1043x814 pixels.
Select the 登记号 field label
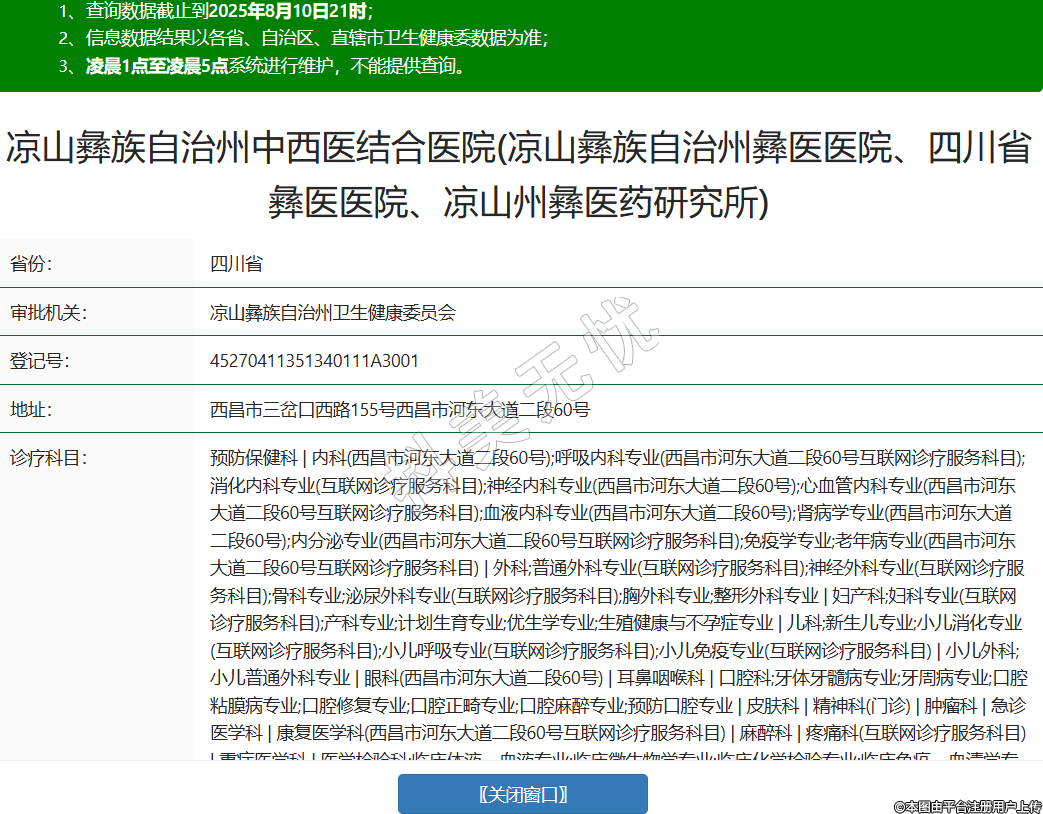[40, 361]
